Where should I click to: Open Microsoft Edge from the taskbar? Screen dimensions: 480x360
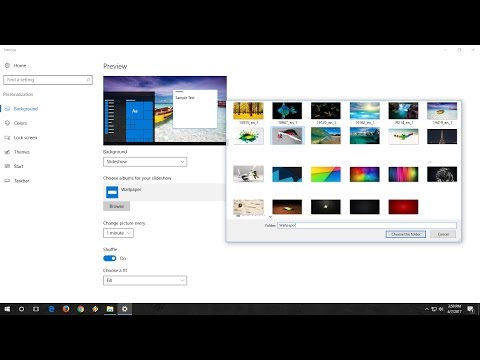tap(51, 309)
